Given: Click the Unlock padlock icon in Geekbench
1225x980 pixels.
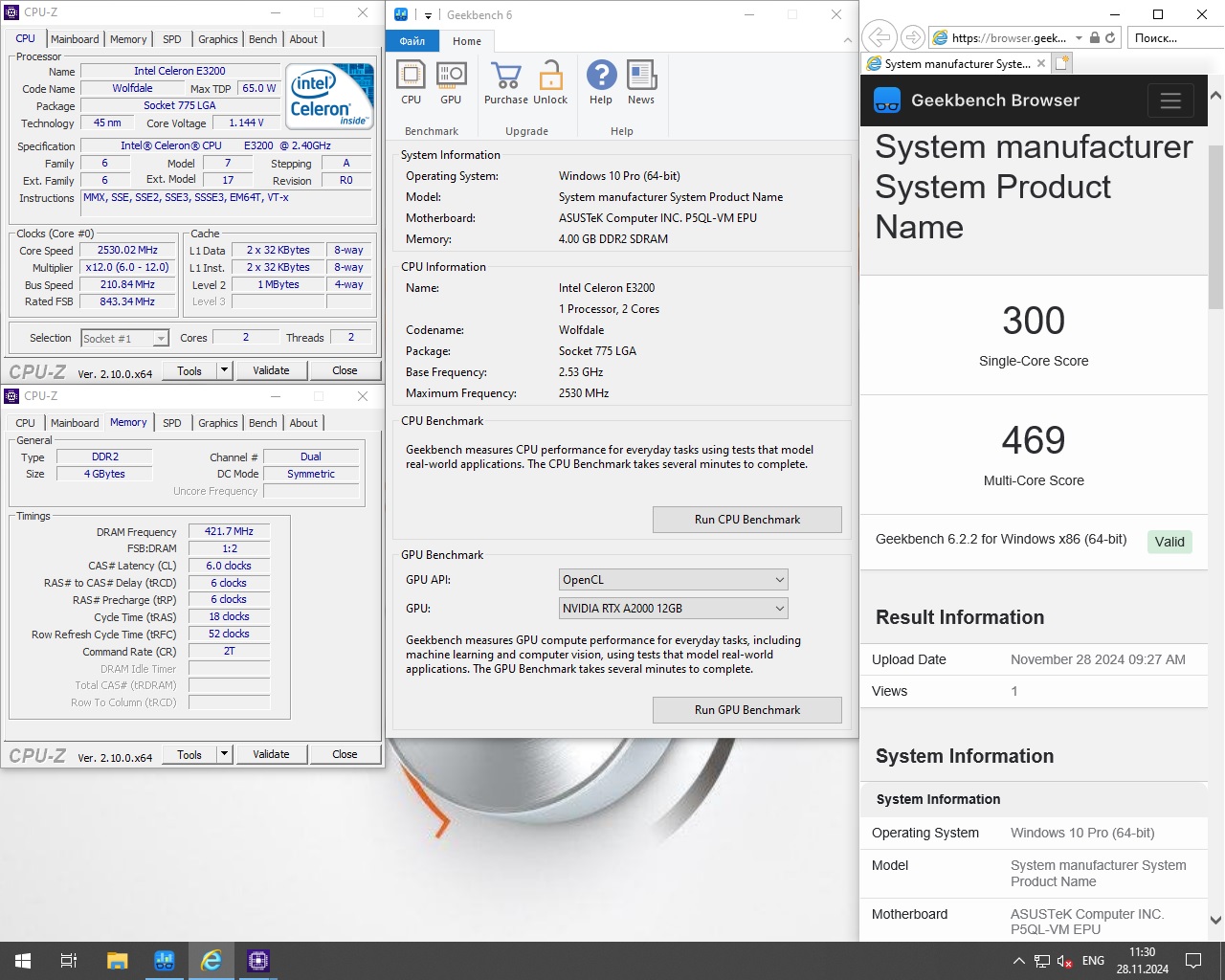Looking at the screenshot, I should [x=550, y=82].
